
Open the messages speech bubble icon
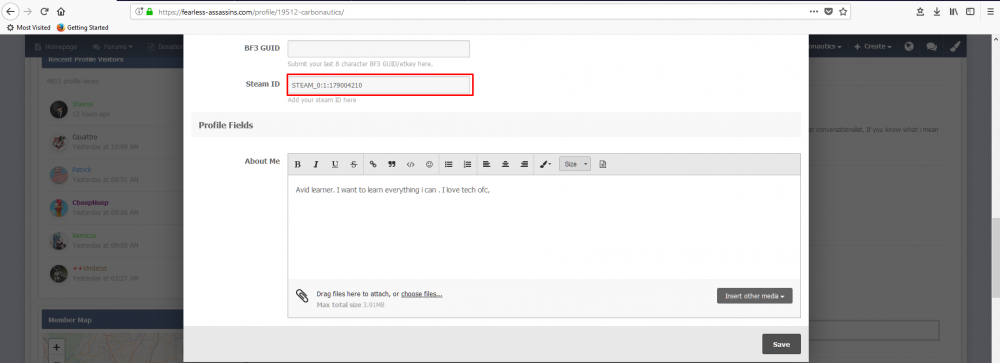point(932,47)
